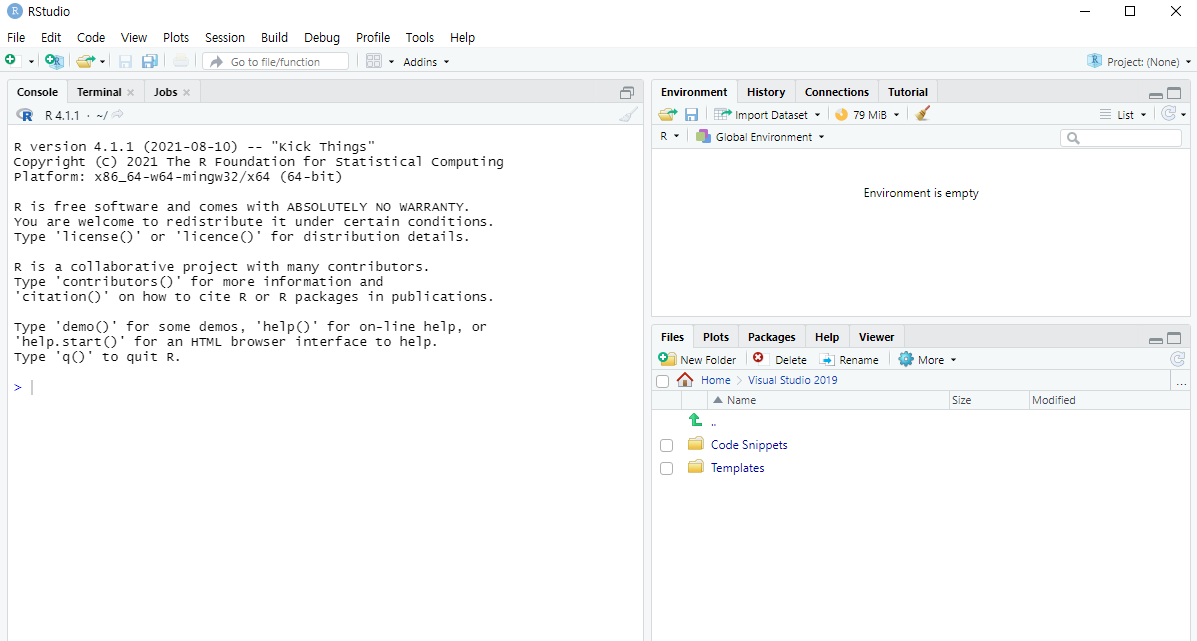1197x641 pixels.
Task: Open the Profile menu
Action: pyautogui.click(x=373, y=37)
